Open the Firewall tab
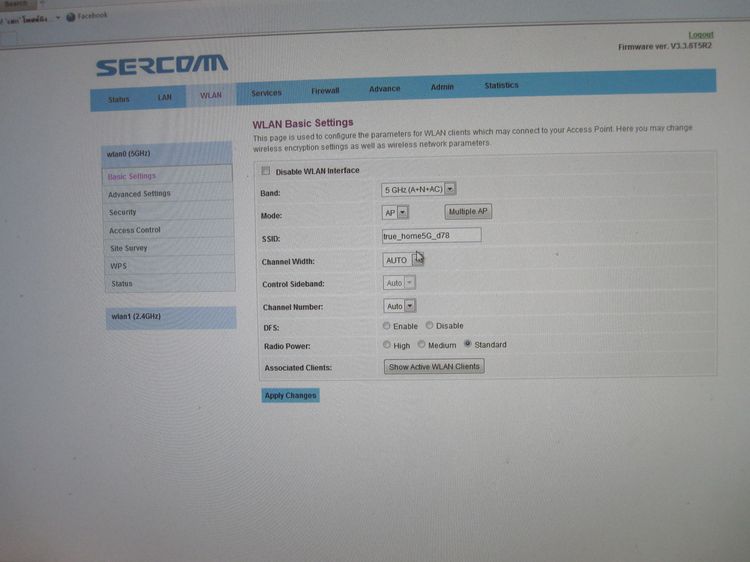Screen dimensions: 750x562 (325, 90)
